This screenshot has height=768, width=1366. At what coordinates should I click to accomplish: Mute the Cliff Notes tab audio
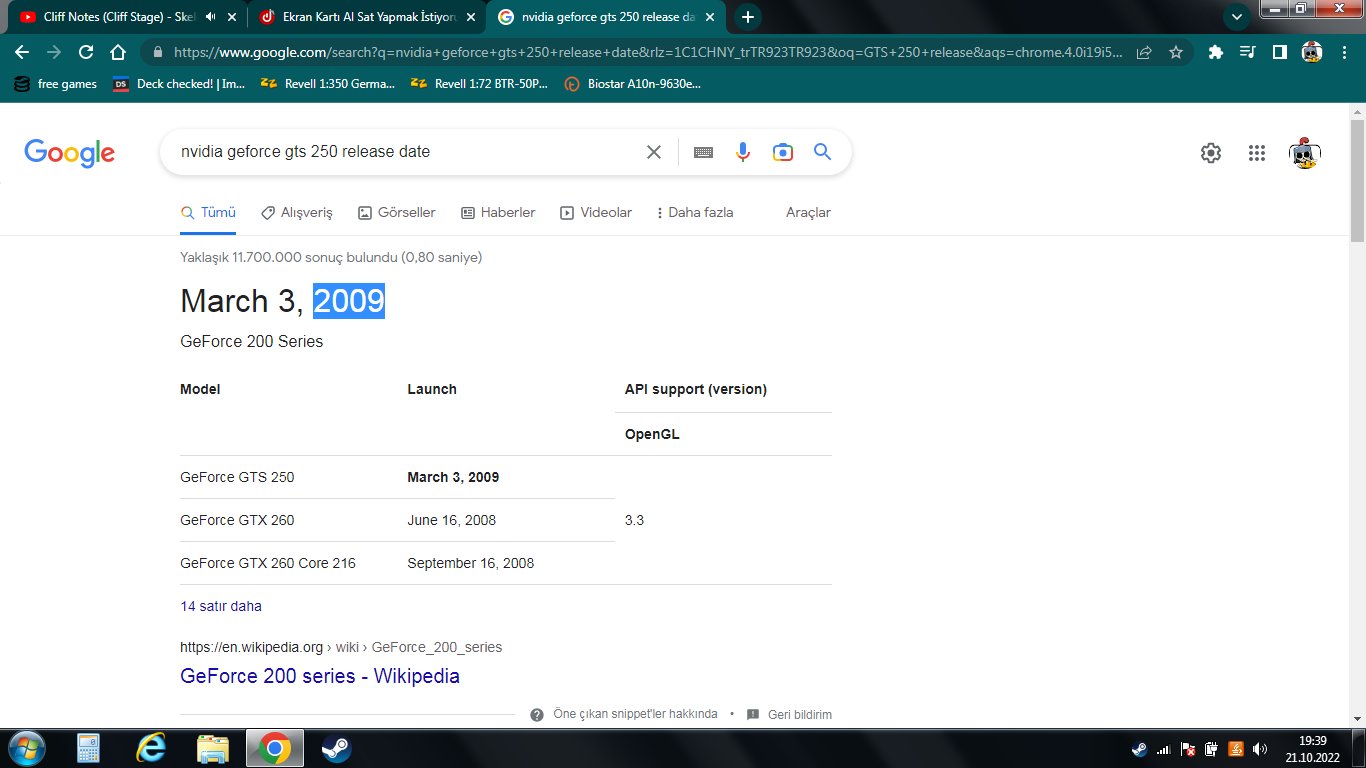click(211, 17)
